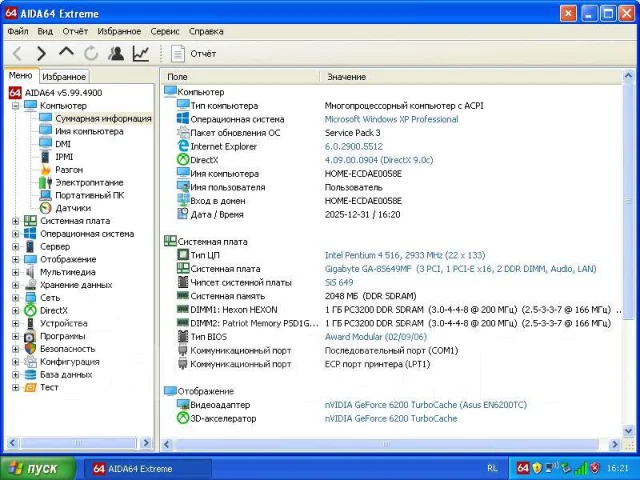Expand the Системная плата tree node
Viewport: 640px width, 480px height.
coord(16,221)
